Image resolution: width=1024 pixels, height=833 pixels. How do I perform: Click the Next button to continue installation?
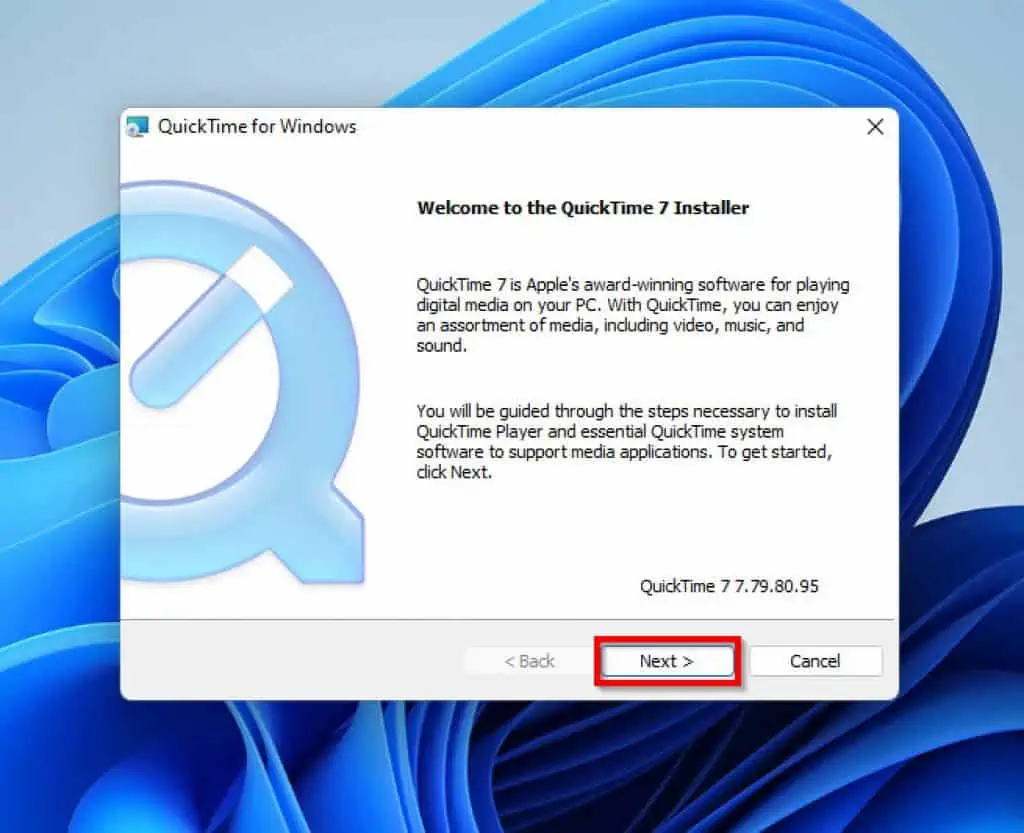(x=667, y=661)
